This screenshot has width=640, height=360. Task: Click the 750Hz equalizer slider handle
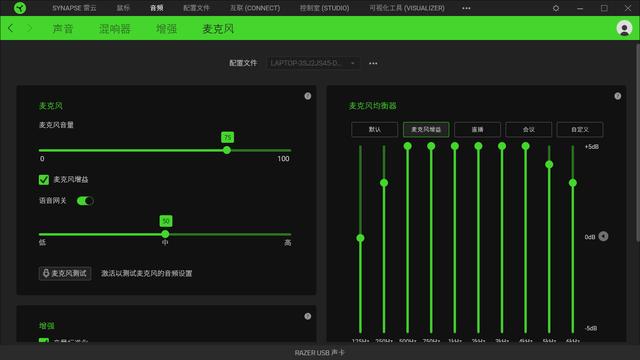coord(431,146)
